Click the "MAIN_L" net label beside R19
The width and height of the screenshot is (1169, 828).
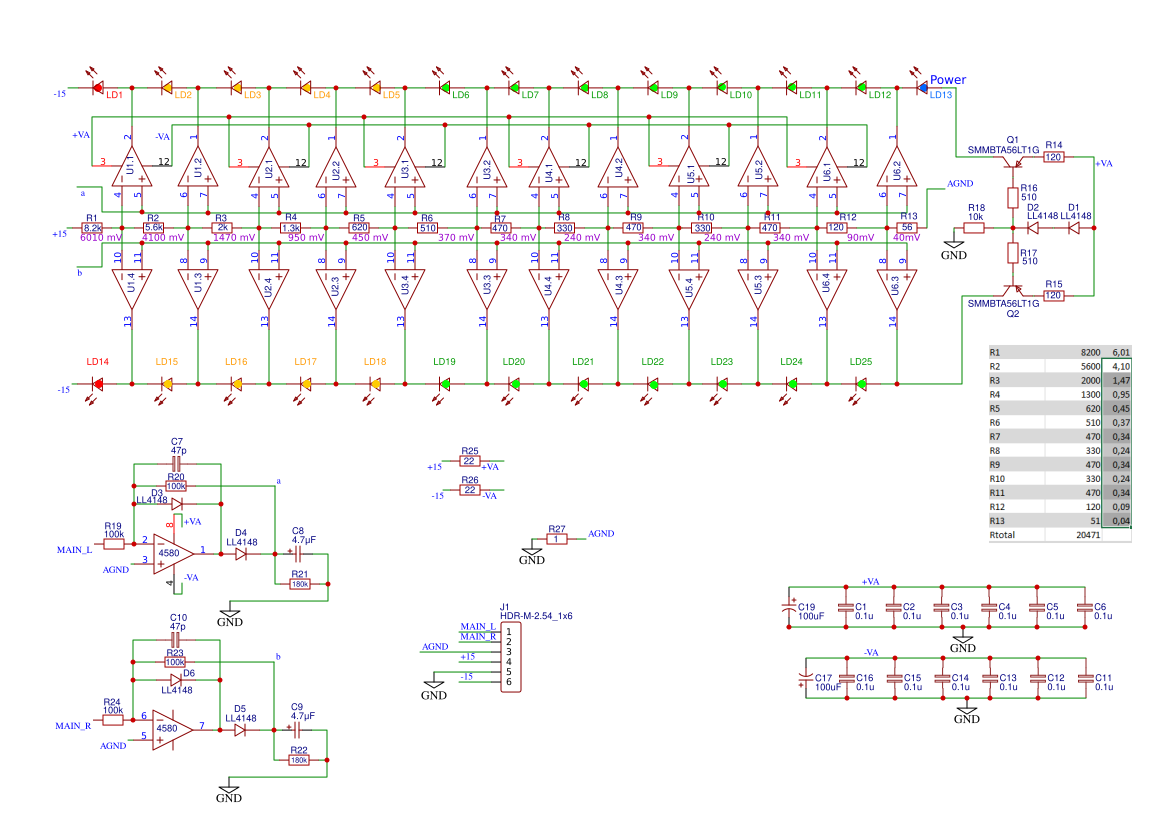(x=75, y=550)
